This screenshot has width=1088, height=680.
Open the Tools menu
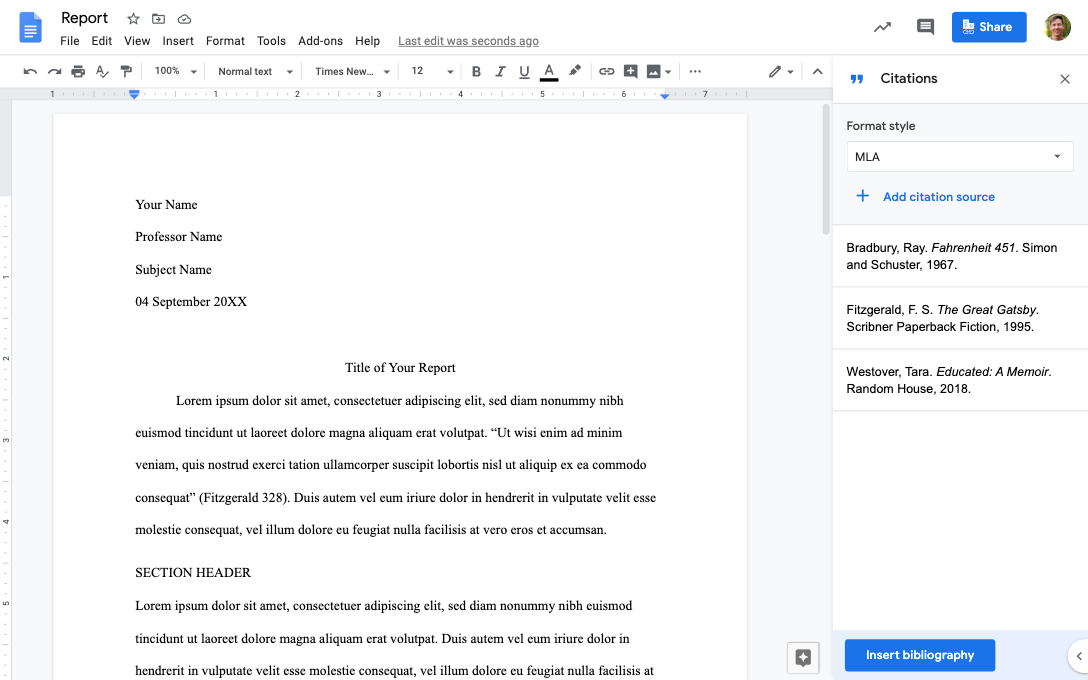[x=271, y=41]
